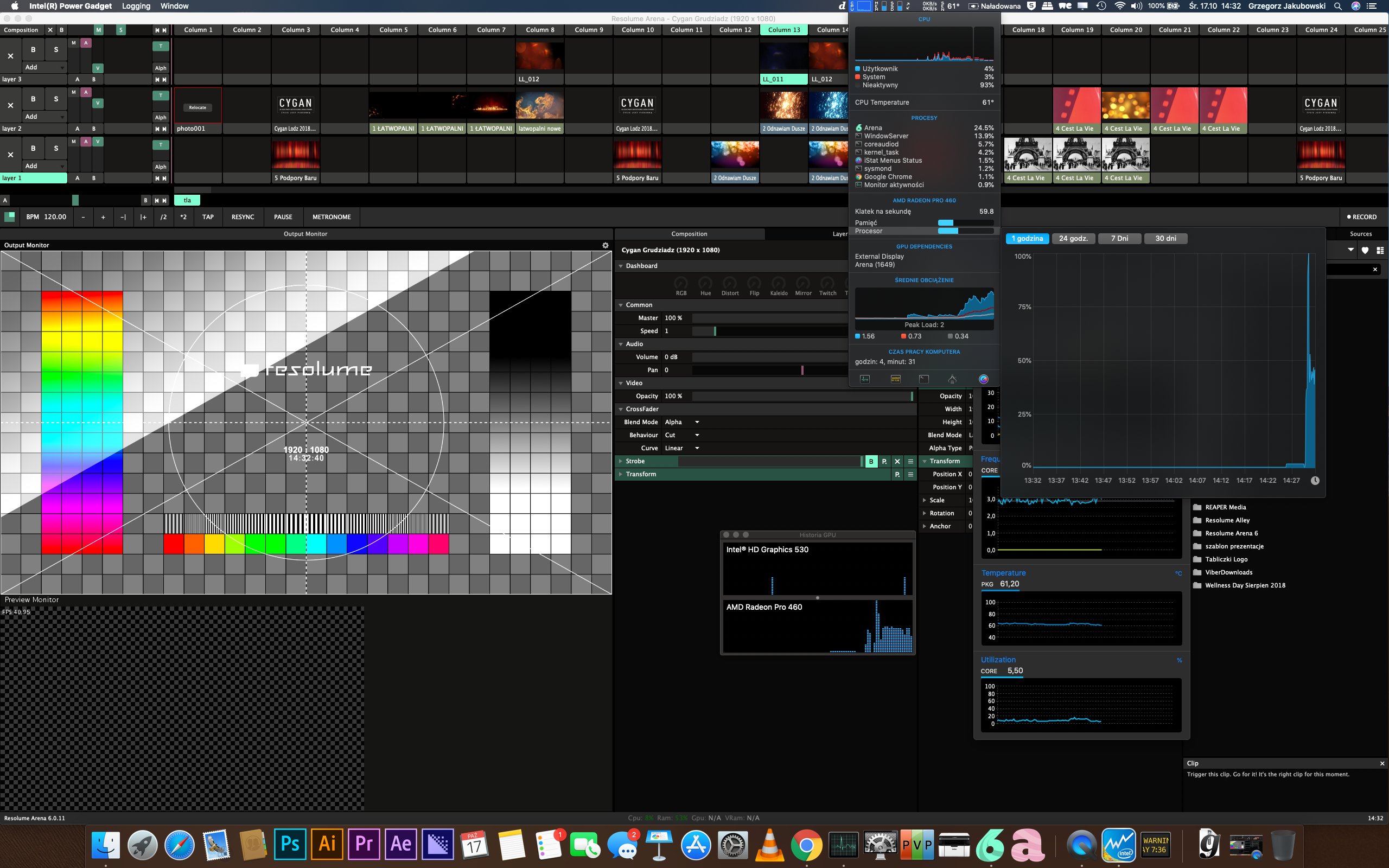
Task: Click the Strobe effect bypass B button
Action: tap(871, 462)
